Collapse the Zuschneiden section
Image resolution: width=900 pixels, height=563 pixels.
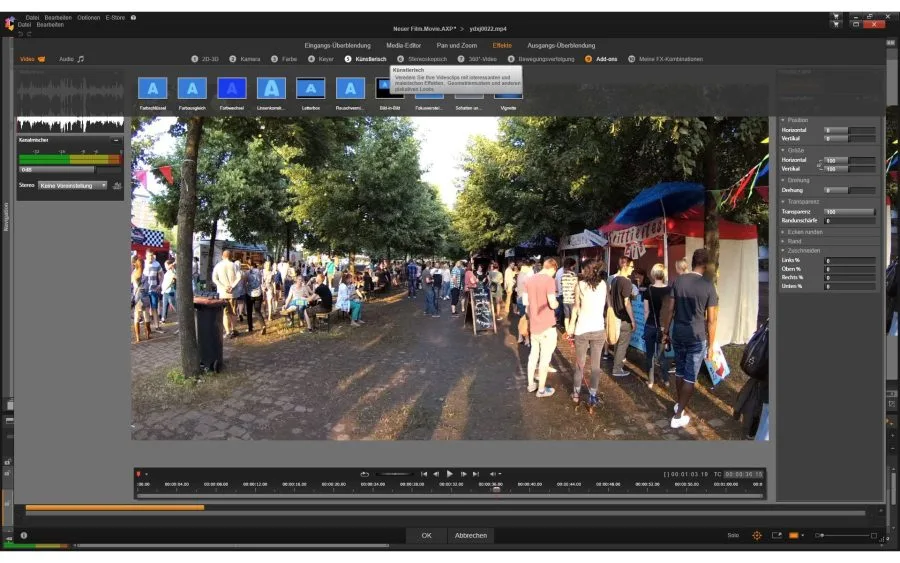tap(783, 251)
